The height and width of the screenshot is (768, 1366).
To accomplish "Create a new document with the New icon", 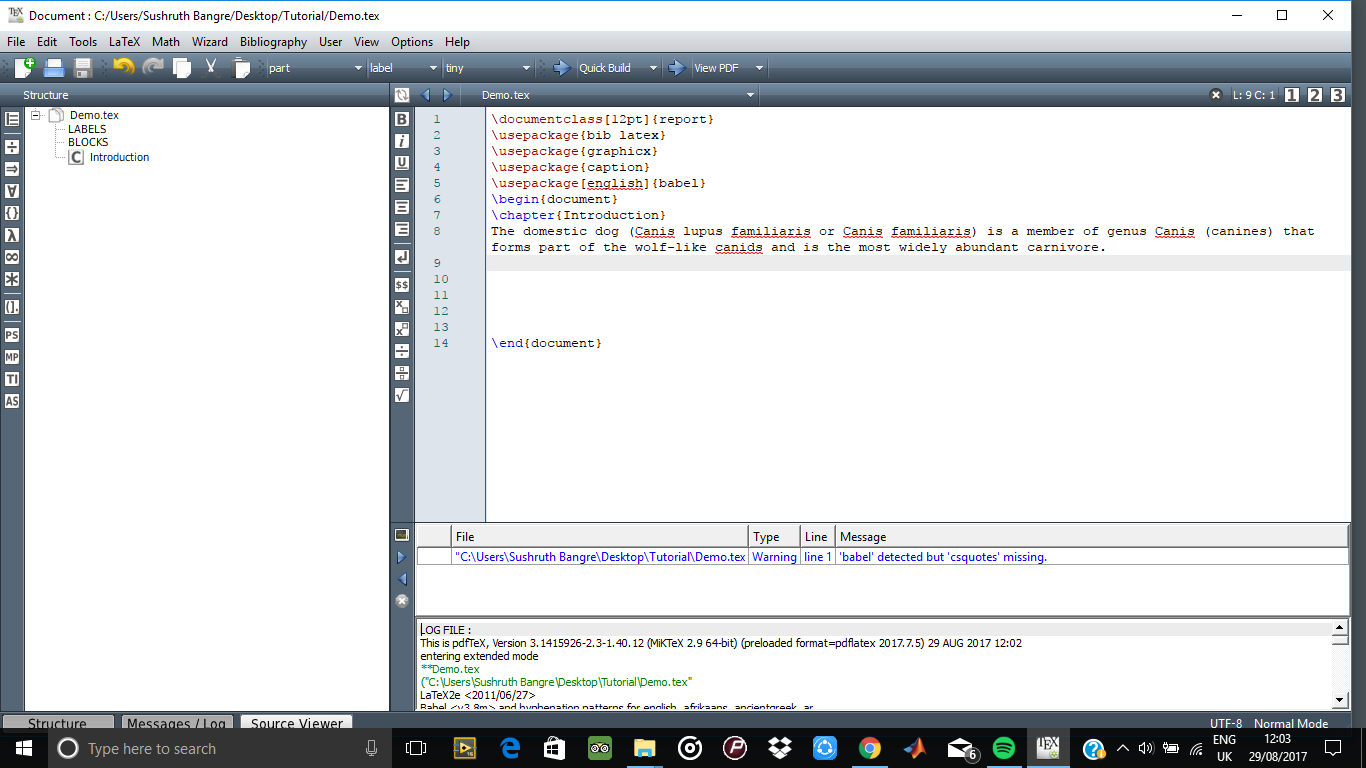I will [24, 68].
